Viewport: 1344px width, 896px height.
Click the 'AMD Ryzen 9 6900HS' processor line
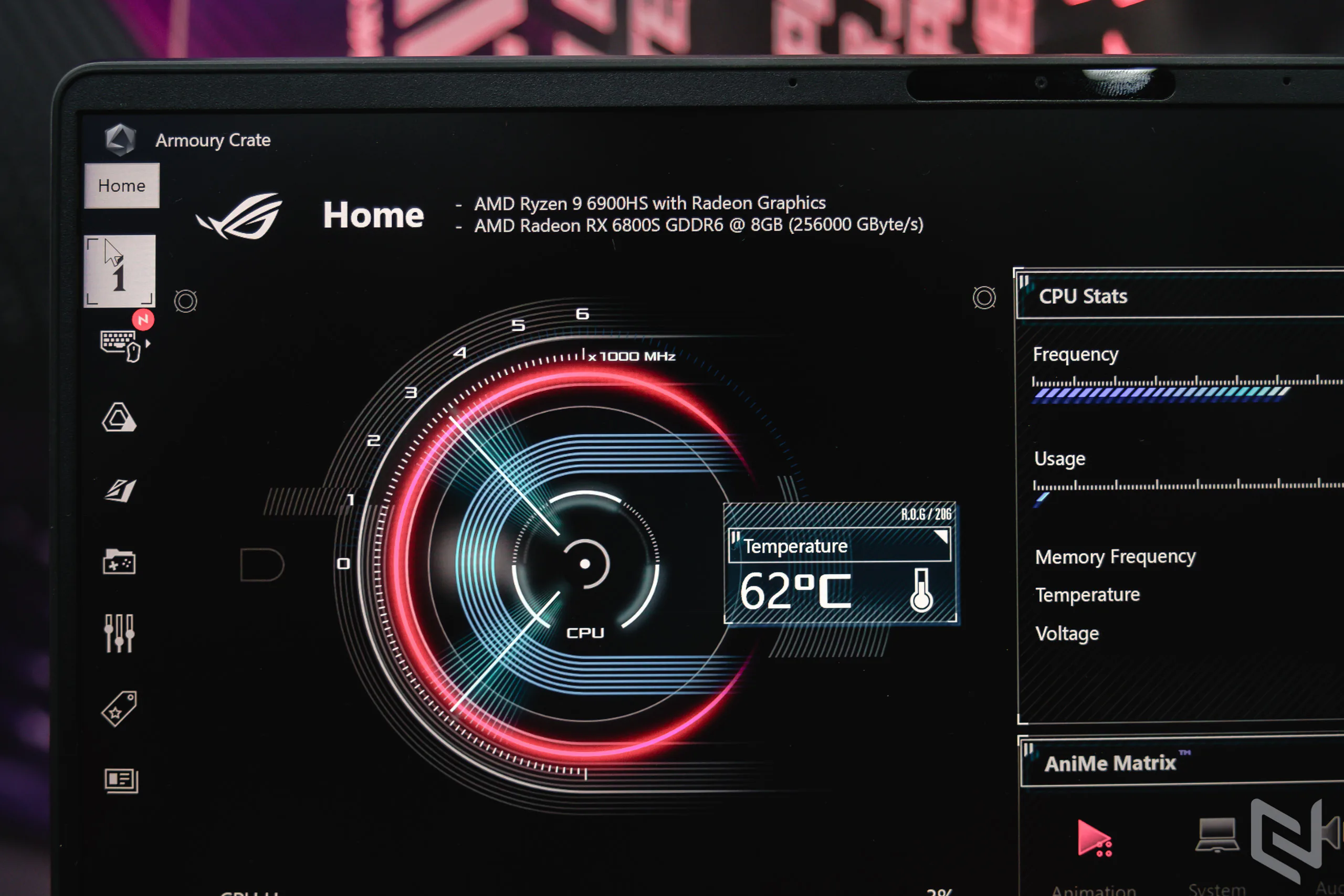[650, 204]
